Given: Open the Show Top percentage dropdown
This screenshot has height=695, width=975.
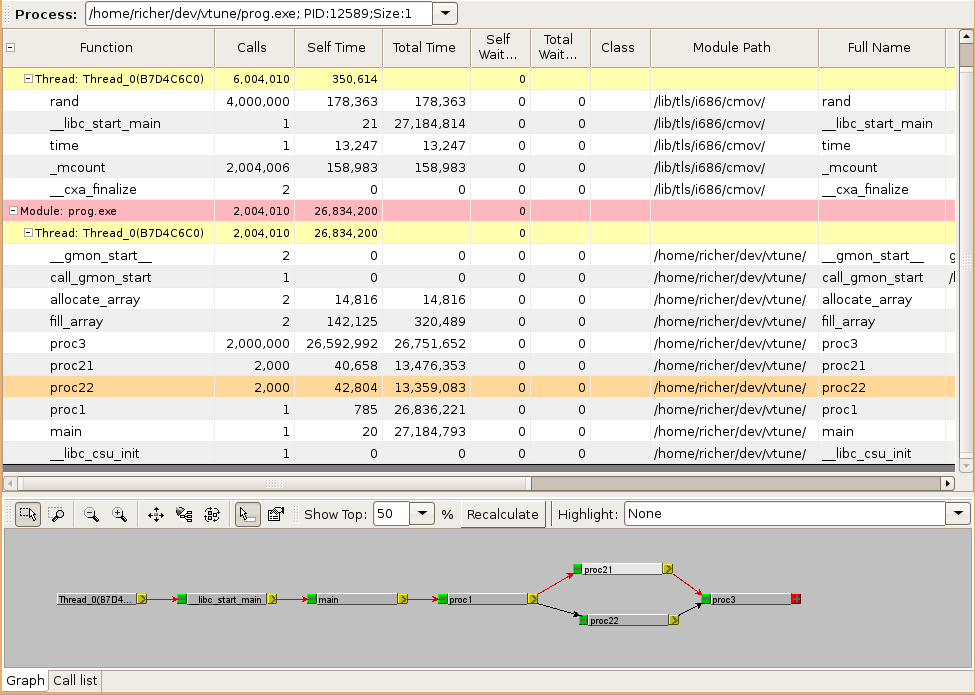Looking at the screenshot, I should click(x=423, y=514).
